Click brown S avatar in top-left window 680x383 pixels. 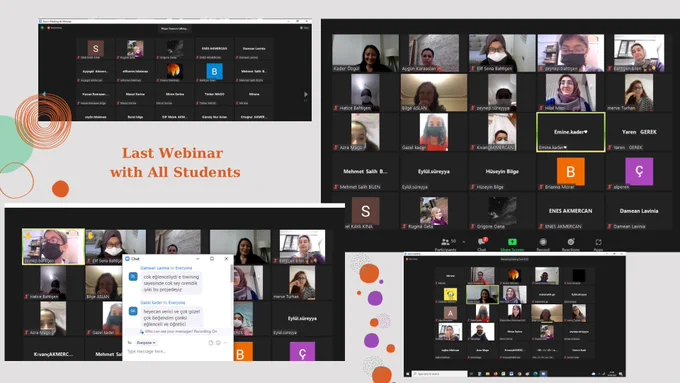coord(95,49)
